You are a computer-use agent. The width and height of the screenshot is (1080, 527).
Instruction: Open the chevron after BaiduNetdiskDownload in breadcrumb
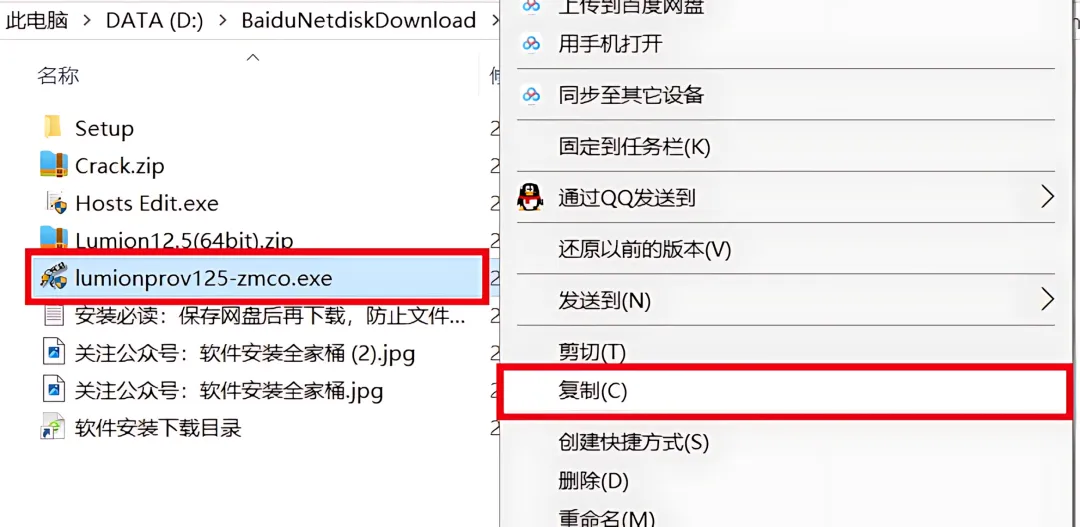pyautogui.click(x=496, y=20)
